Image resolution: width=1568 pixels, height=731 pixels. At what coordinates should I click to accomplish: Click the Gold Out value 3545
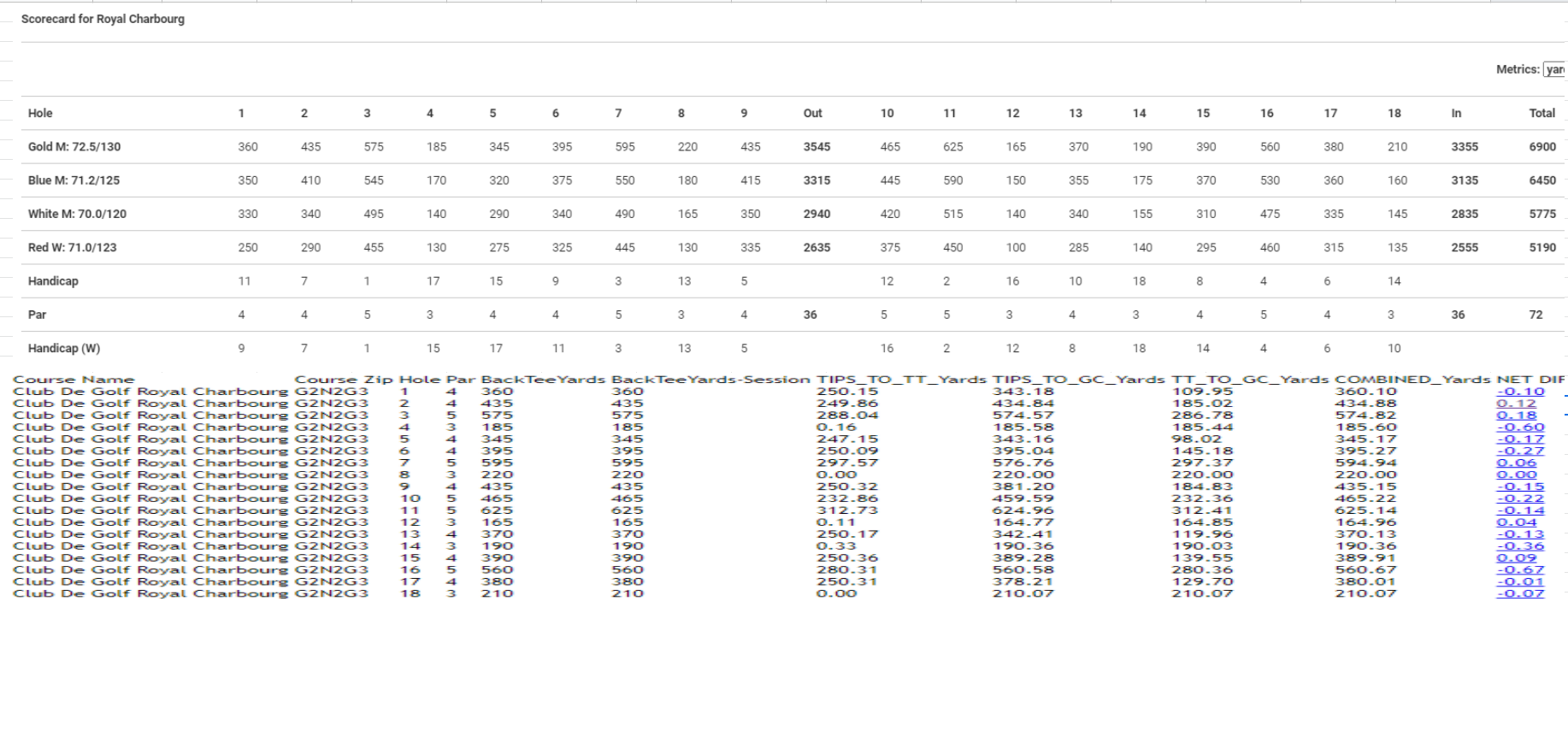tap(816, 147)
